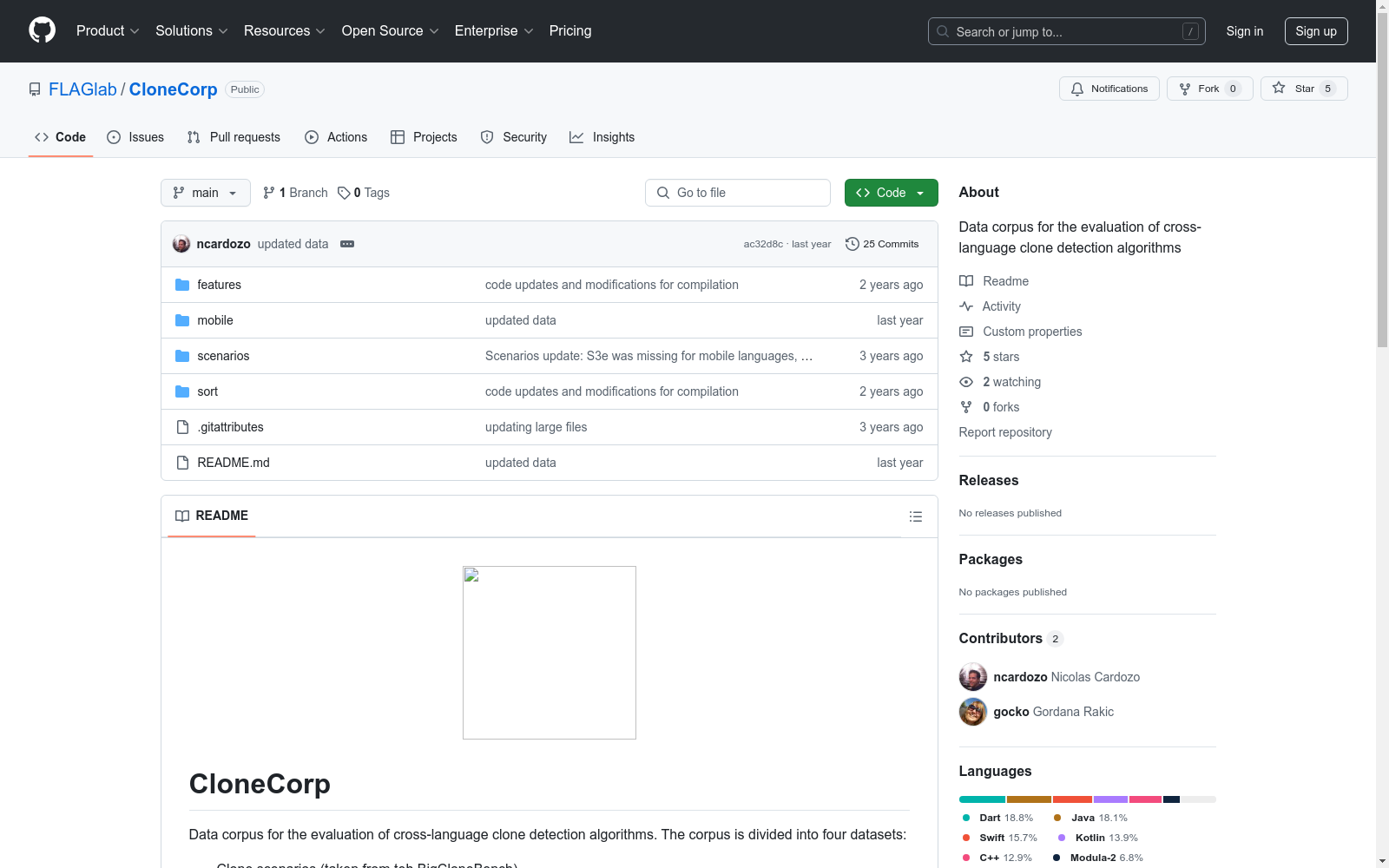Viewport: 1389px width, 868px height.
Task: Click the star icon beside 5 stars
Action: [x=966, y=357]
